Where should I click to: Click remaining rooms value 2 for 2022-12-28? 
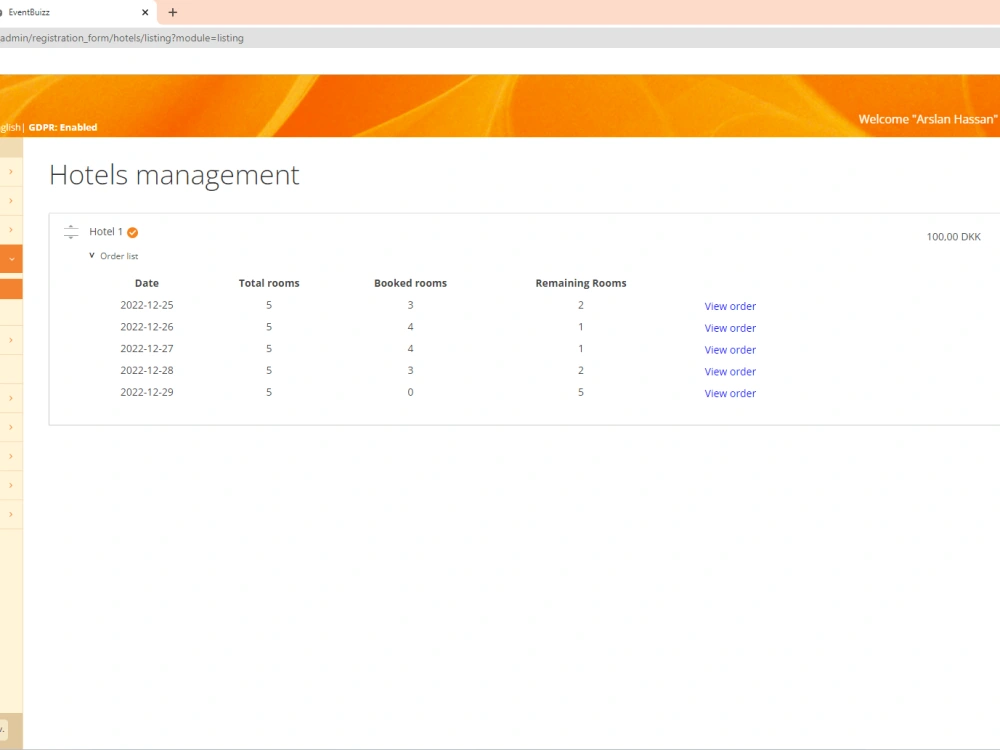(581, 370)
